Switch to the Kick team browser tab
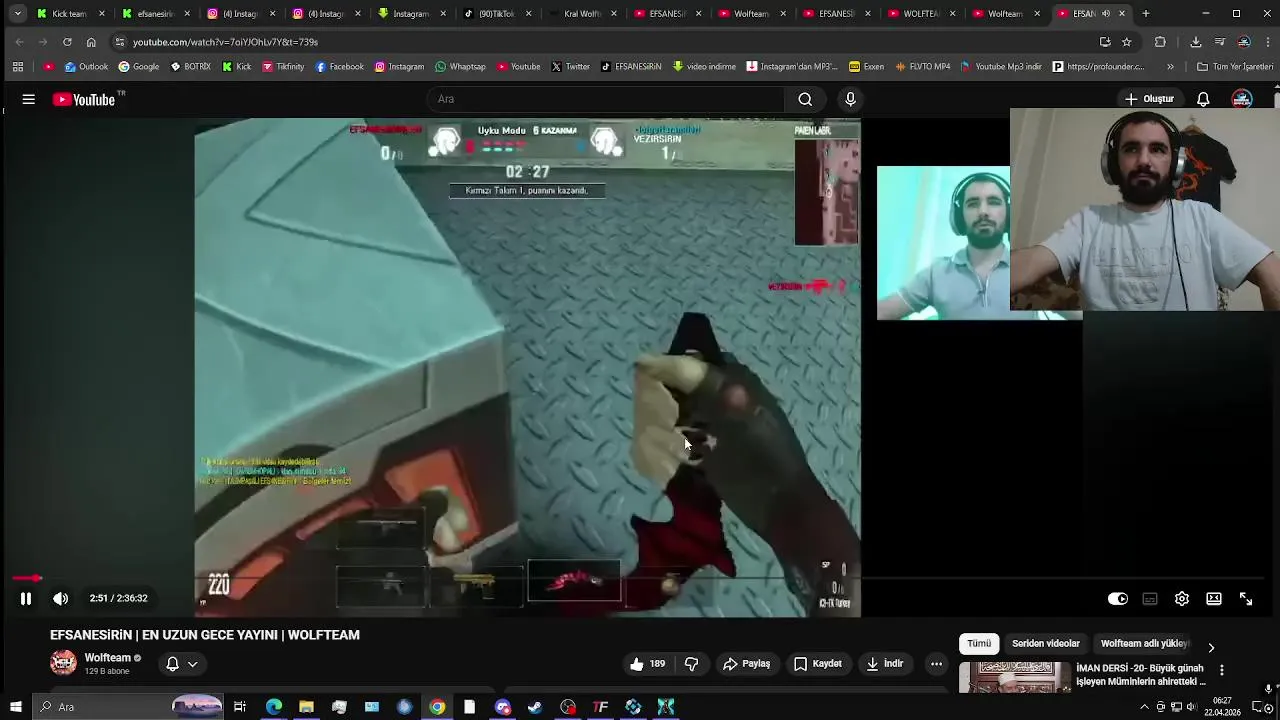The width and height of the screenshot is (1280, 720). [70, 14]
